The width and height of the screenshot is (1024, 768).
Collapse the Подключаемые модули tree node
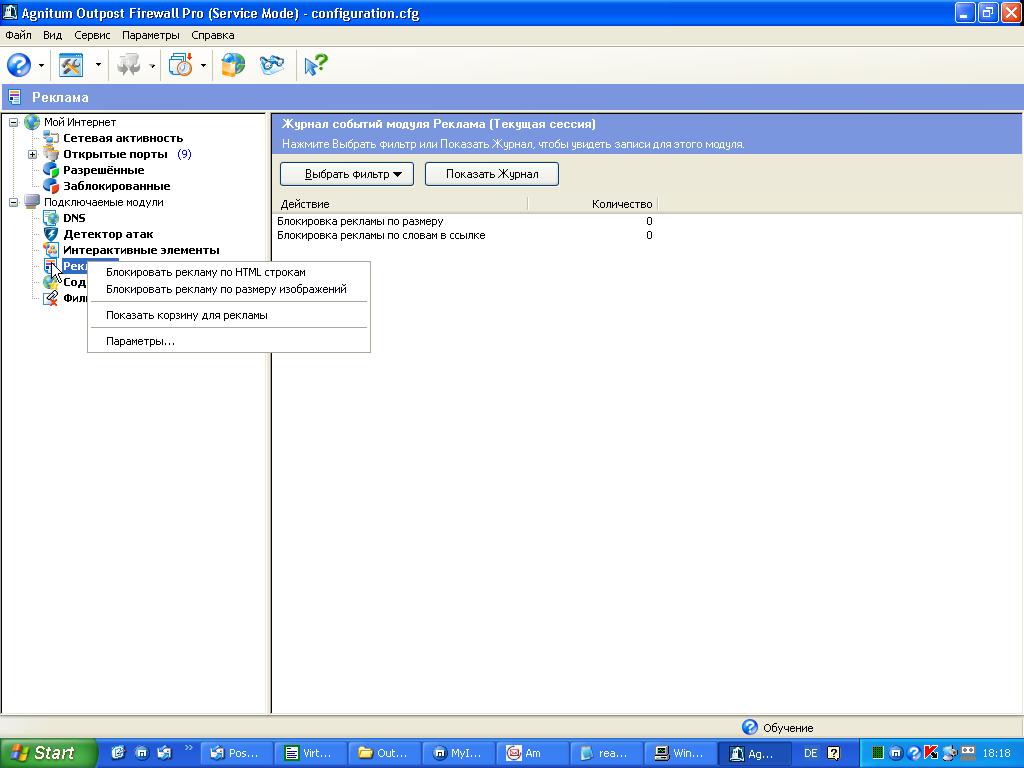[x=13, y=202]
